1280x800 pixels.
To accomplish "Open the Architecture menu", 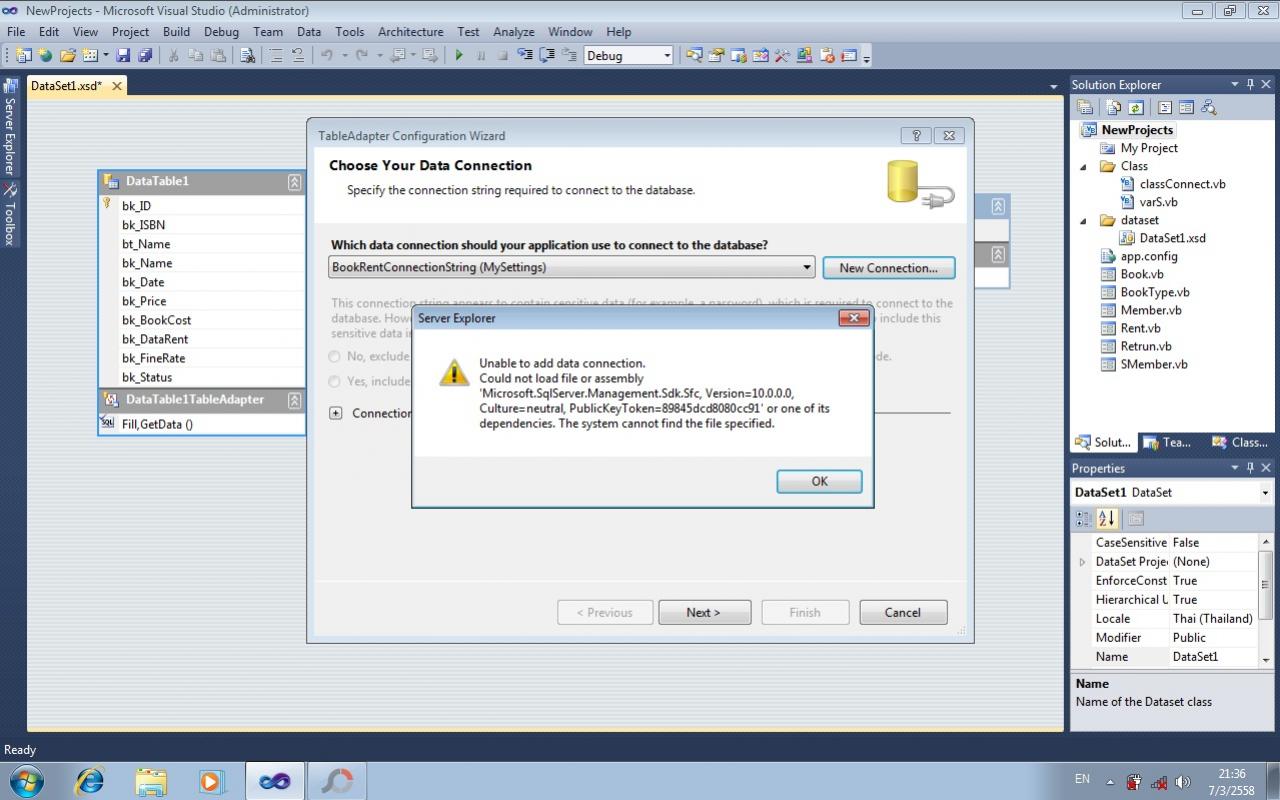I will [x=410, y=32].
